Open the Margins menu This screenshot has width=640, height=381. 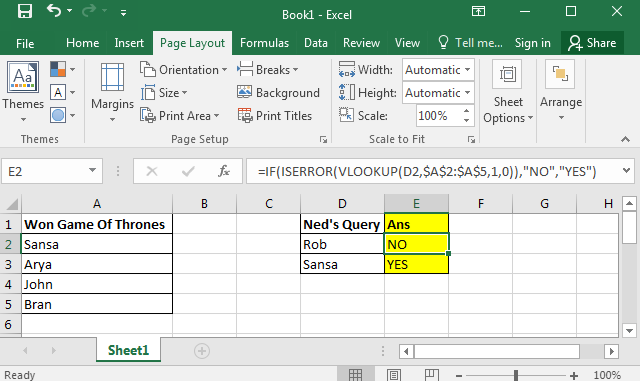point(112,92)
